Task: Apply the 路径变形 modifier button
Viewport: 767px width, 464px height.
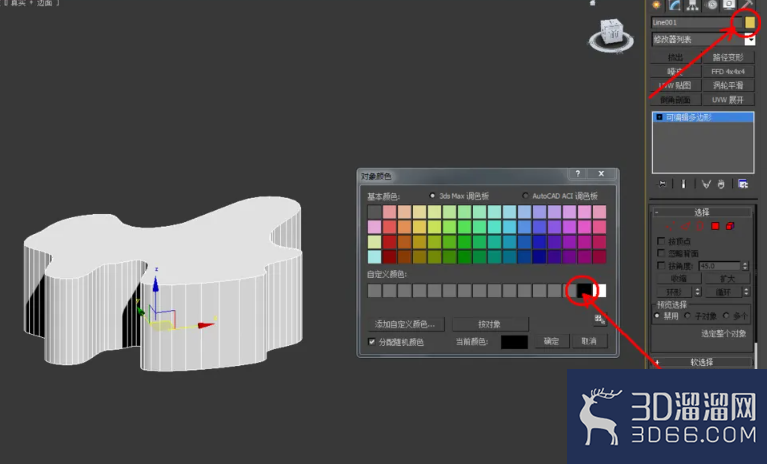Action: [x=728, y=57]
